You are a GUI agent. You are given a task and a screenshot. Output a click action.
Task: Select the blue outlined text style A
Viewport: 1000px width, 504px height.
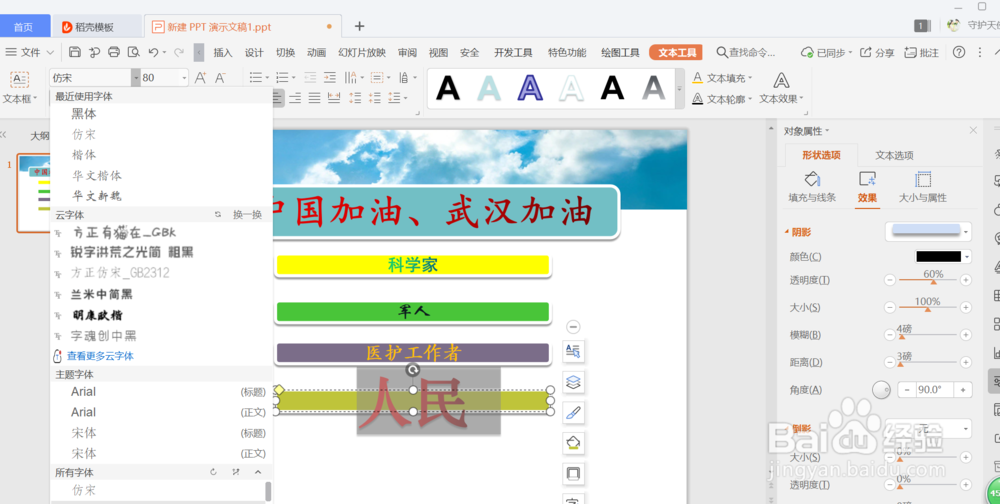point(530,88)
